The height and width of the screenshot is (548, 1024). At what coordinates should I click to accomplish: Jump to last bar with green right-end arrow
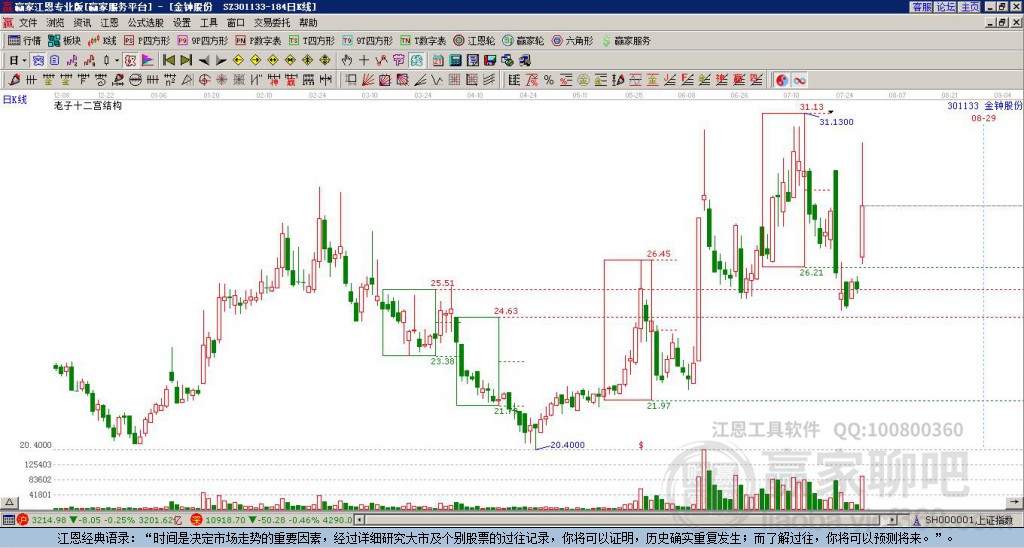(186, 60)
